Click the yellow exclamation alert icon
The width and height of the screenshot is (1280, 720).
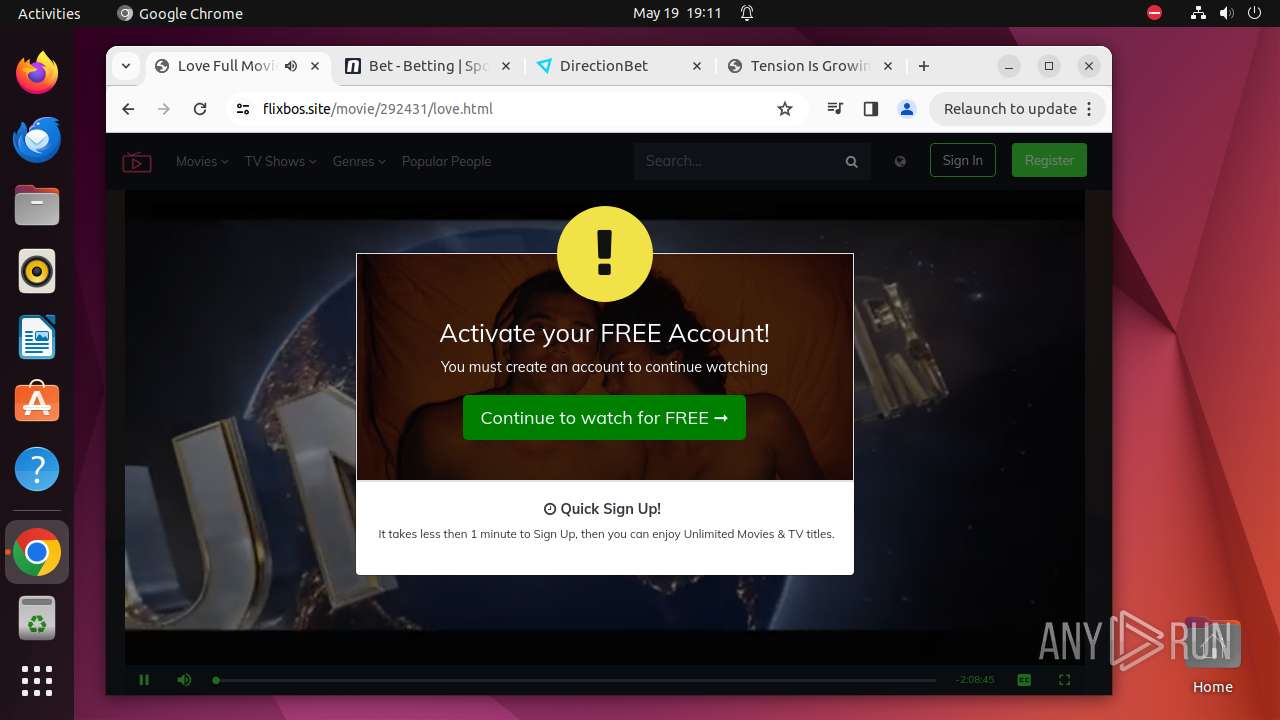pyautogui.click(x=604, y=254)
